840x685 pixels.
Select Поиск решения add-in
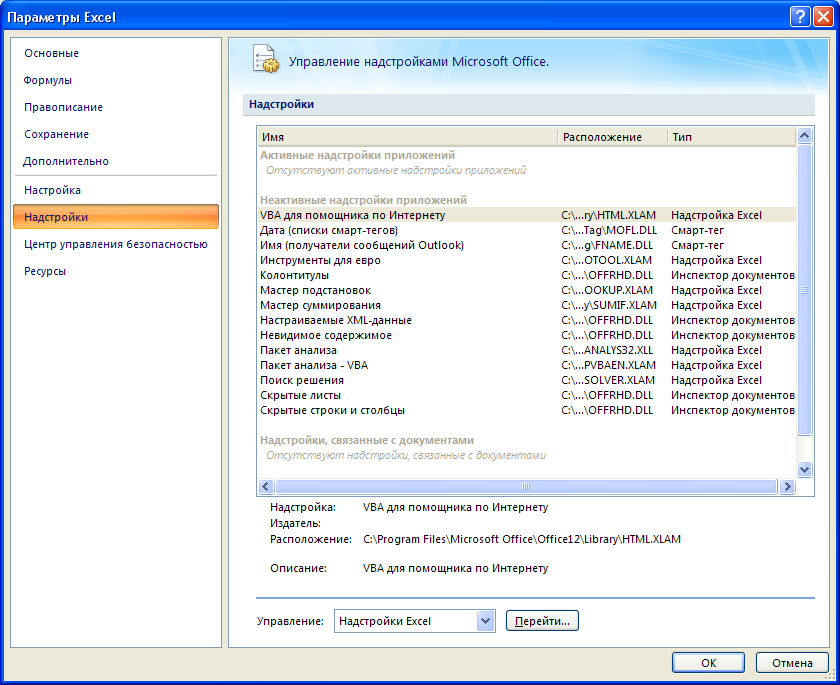click(x=527, y=380)
